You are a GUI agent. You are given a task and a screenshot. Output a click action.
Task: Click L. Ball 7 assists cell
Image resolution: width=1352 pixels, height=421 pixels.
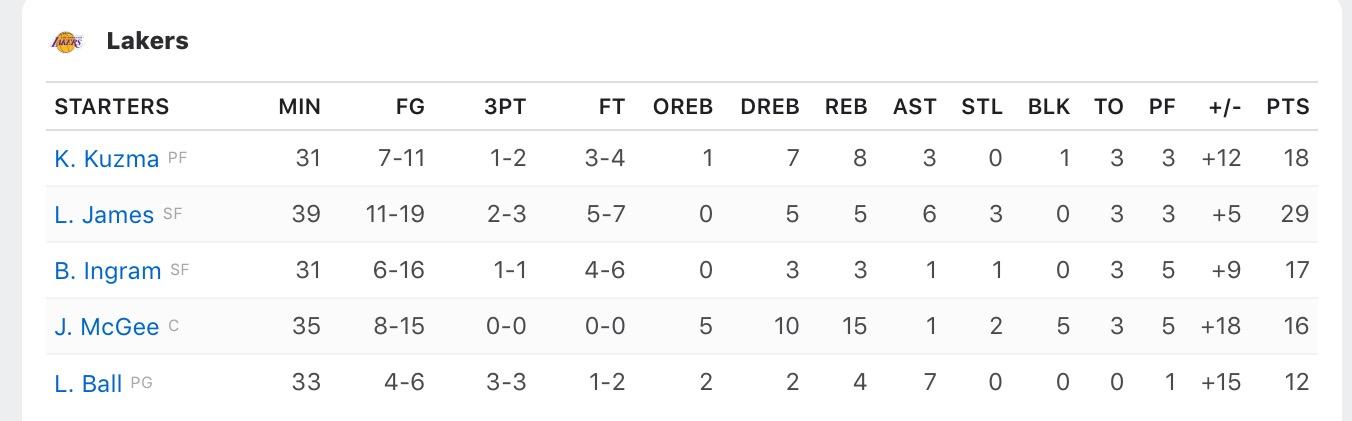click(929, 382)
